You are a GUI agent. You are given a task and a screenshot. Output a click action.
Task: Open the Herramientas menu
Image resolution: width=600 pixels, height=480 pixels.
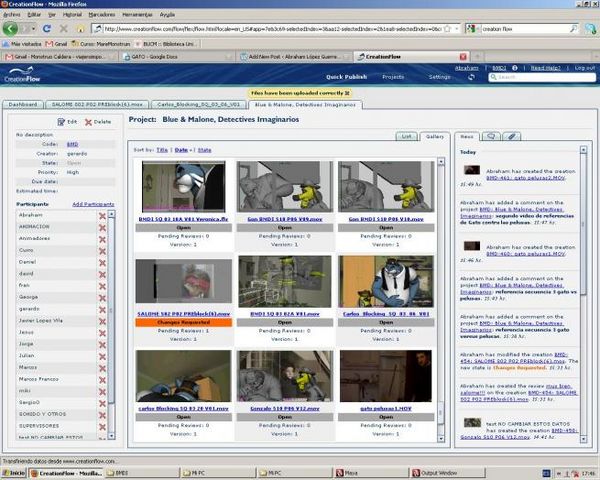pyautogui.click(x=137, y=15)
